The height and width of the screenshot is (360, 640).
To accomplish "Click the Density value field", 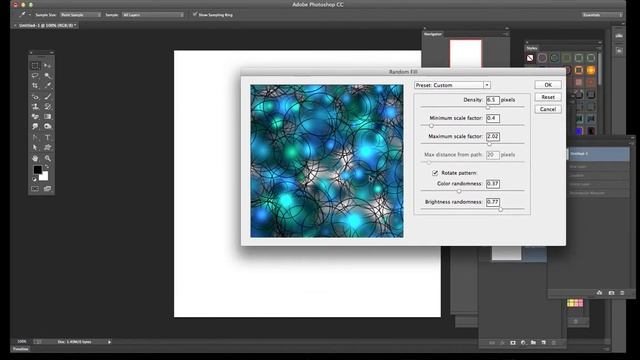I will pyautogui.click(x=493, y=100).
